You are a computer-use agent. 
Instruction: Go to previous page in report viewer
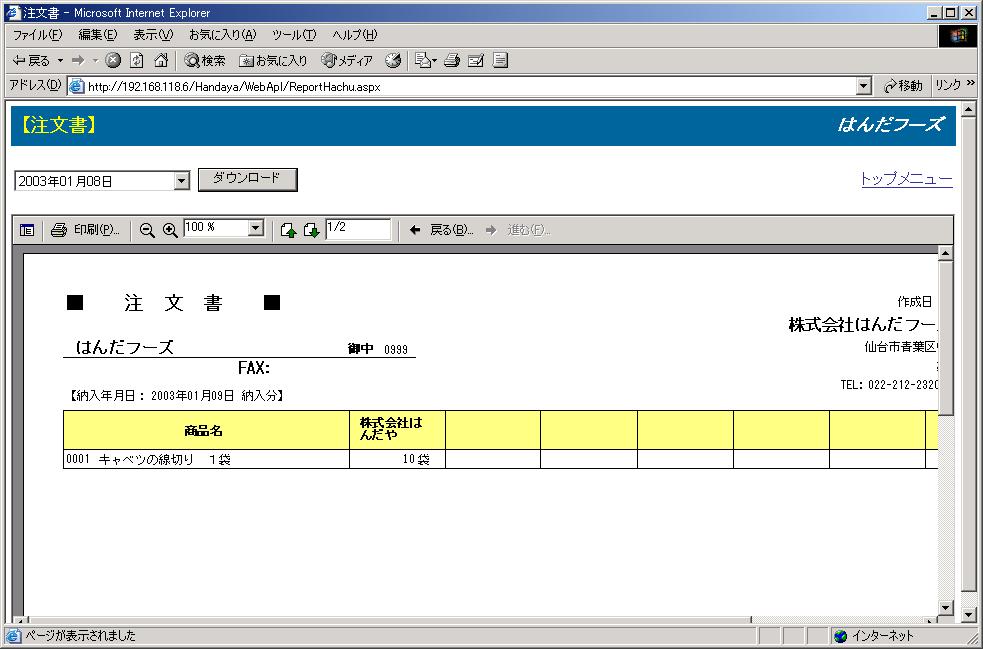pyautogui.click(x=288, y=230)
